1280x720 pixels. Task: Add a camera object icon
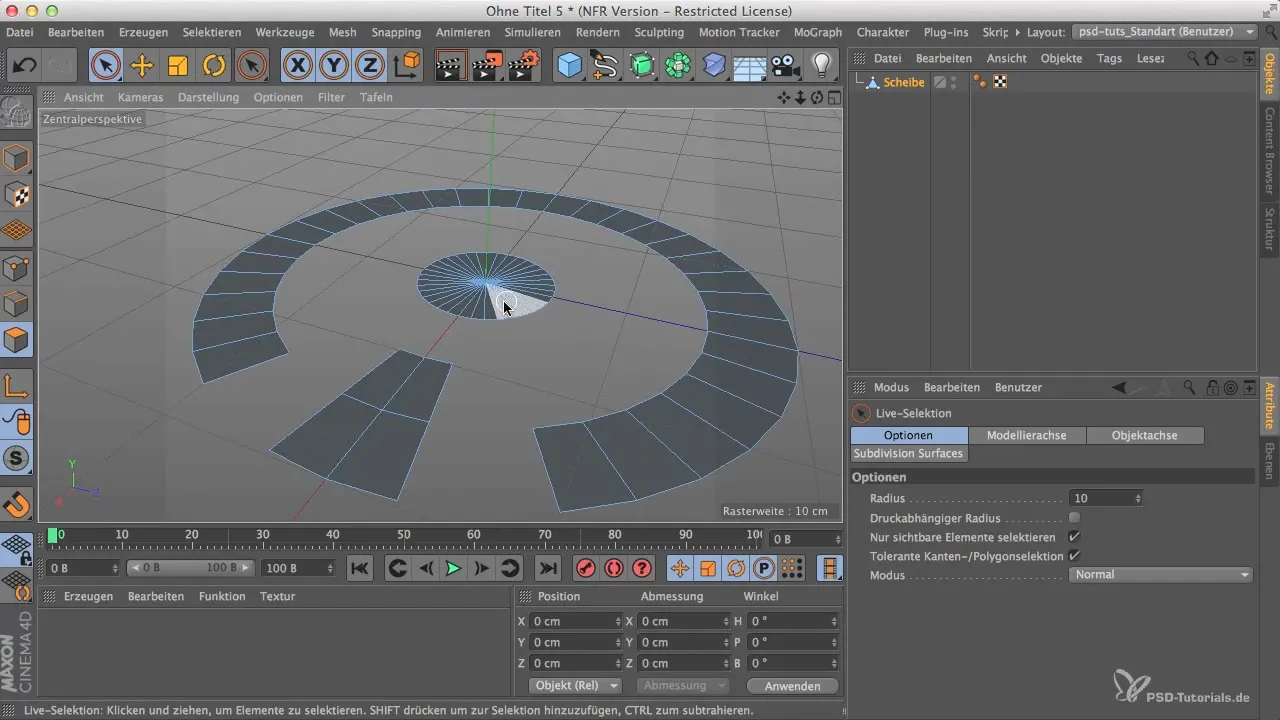click(786, 67)
